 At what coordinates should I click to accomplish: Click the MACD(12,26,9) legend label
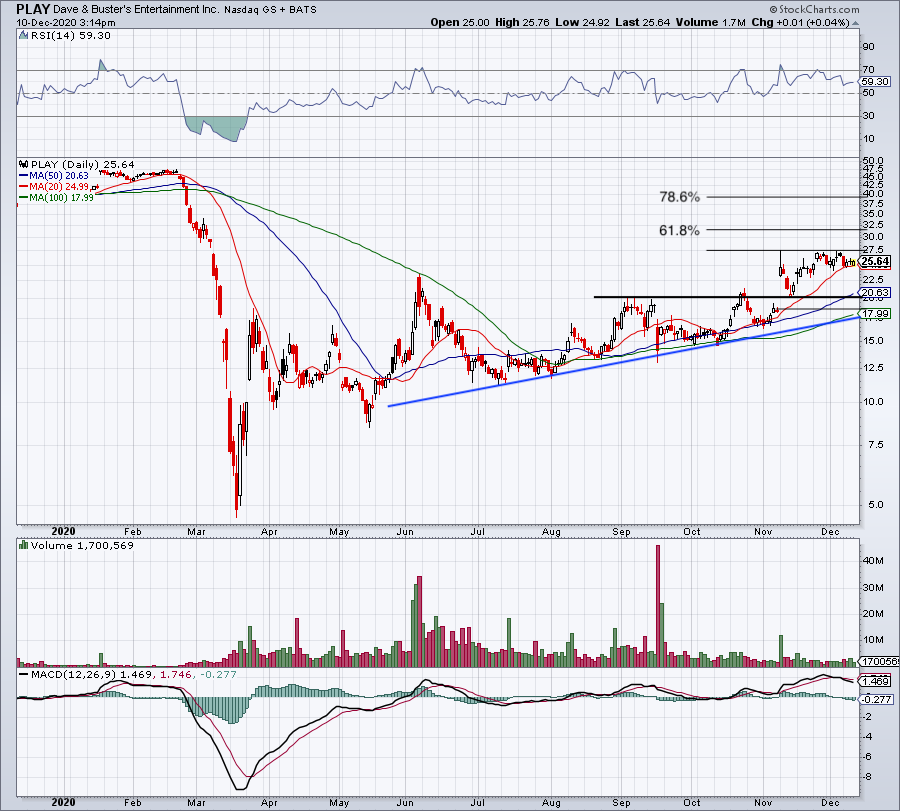point(74,674)
